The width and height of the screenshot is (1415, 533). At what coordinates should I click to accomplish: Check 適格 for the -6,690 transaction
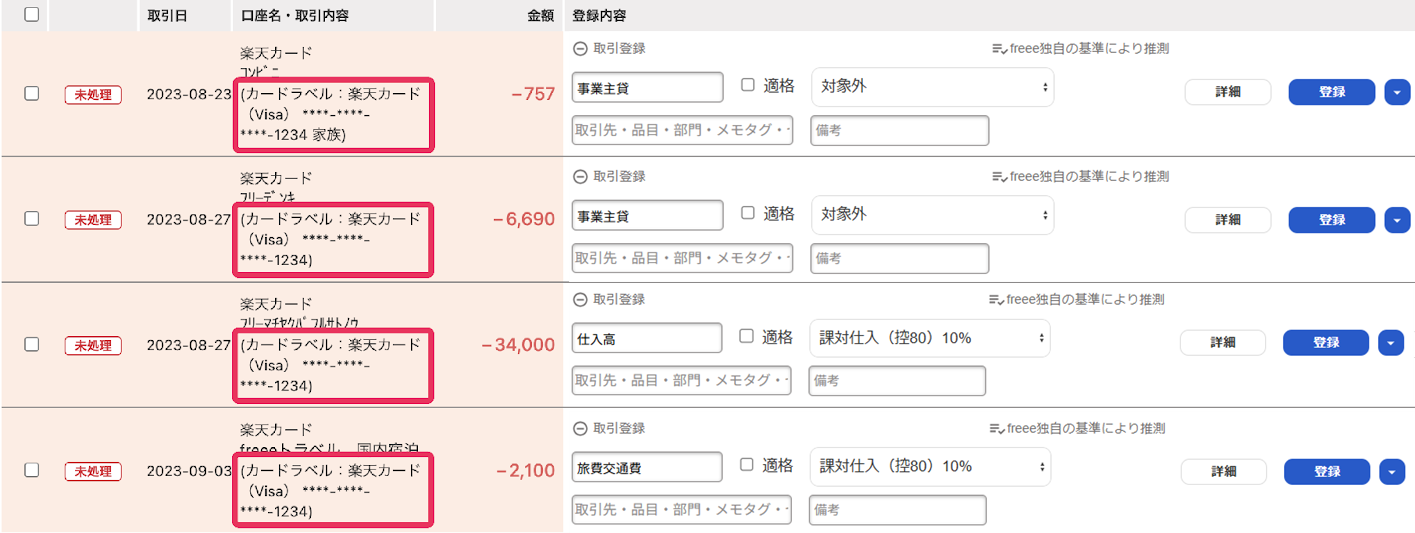(x=748, y=213)
